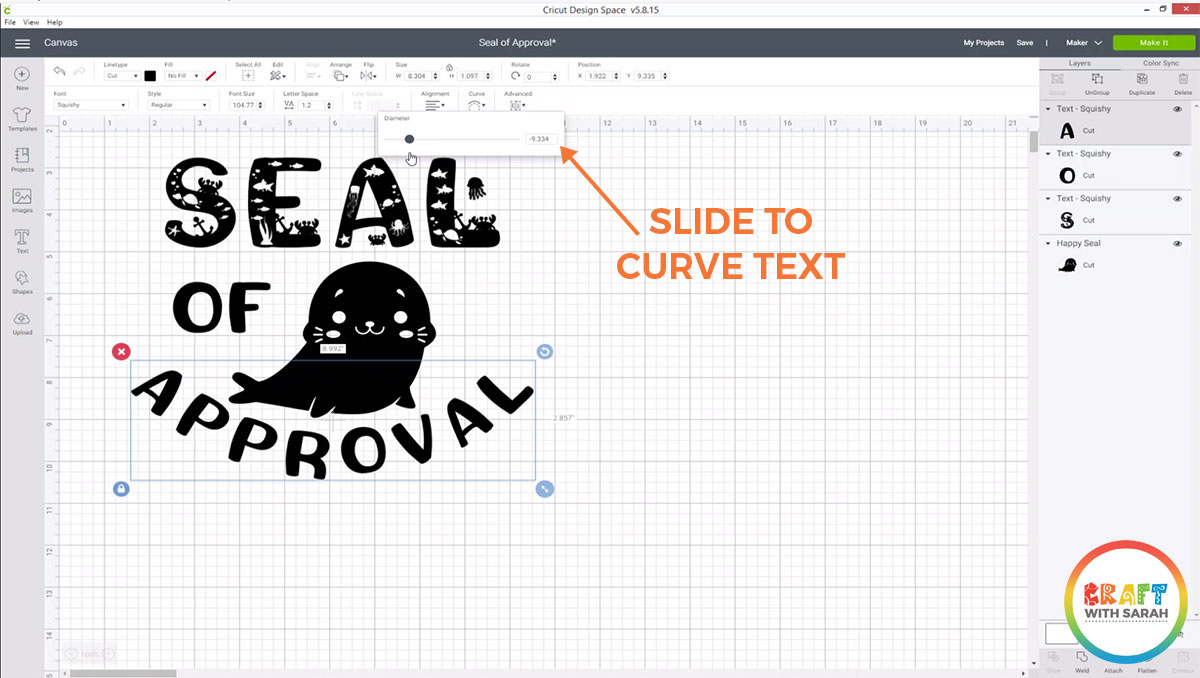Image resolution: width=1200 pixels, height=678 pixels.
Task: Select the Text tool in the left sidebar
Action: [x=21, y=238]
